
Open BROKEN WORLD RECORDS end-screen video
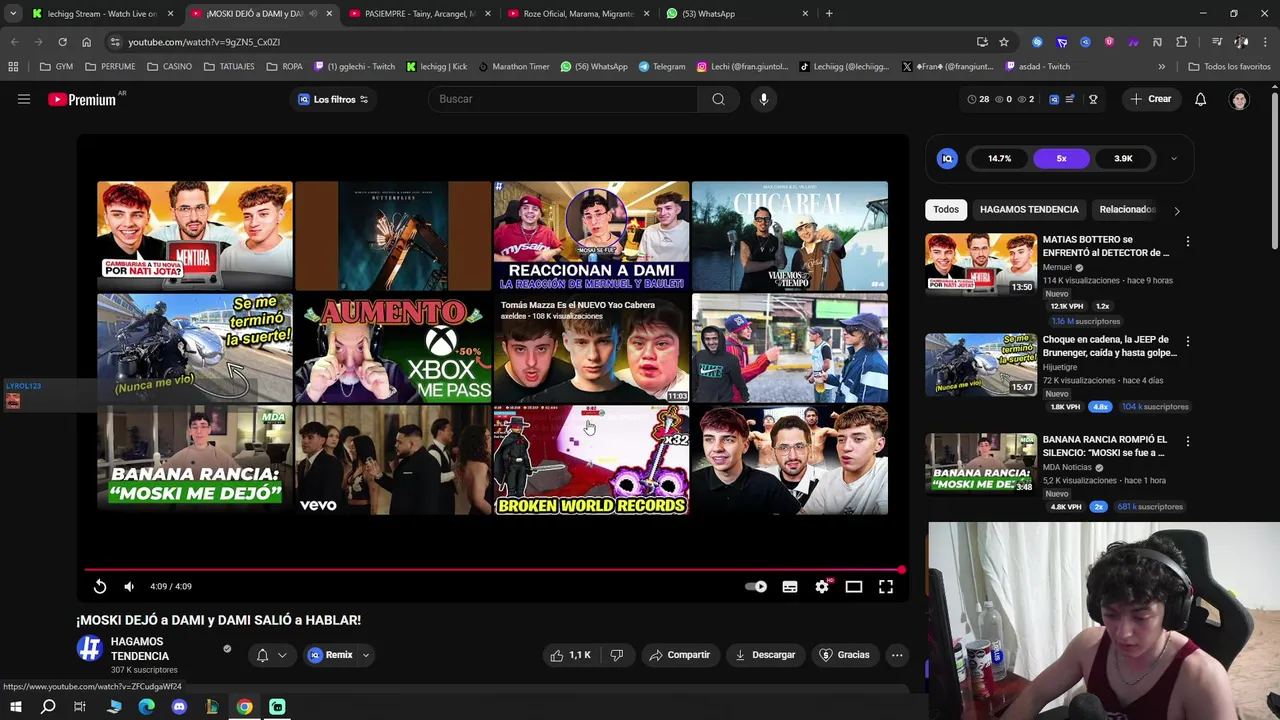pyautogui.click(x=591, y=460)
